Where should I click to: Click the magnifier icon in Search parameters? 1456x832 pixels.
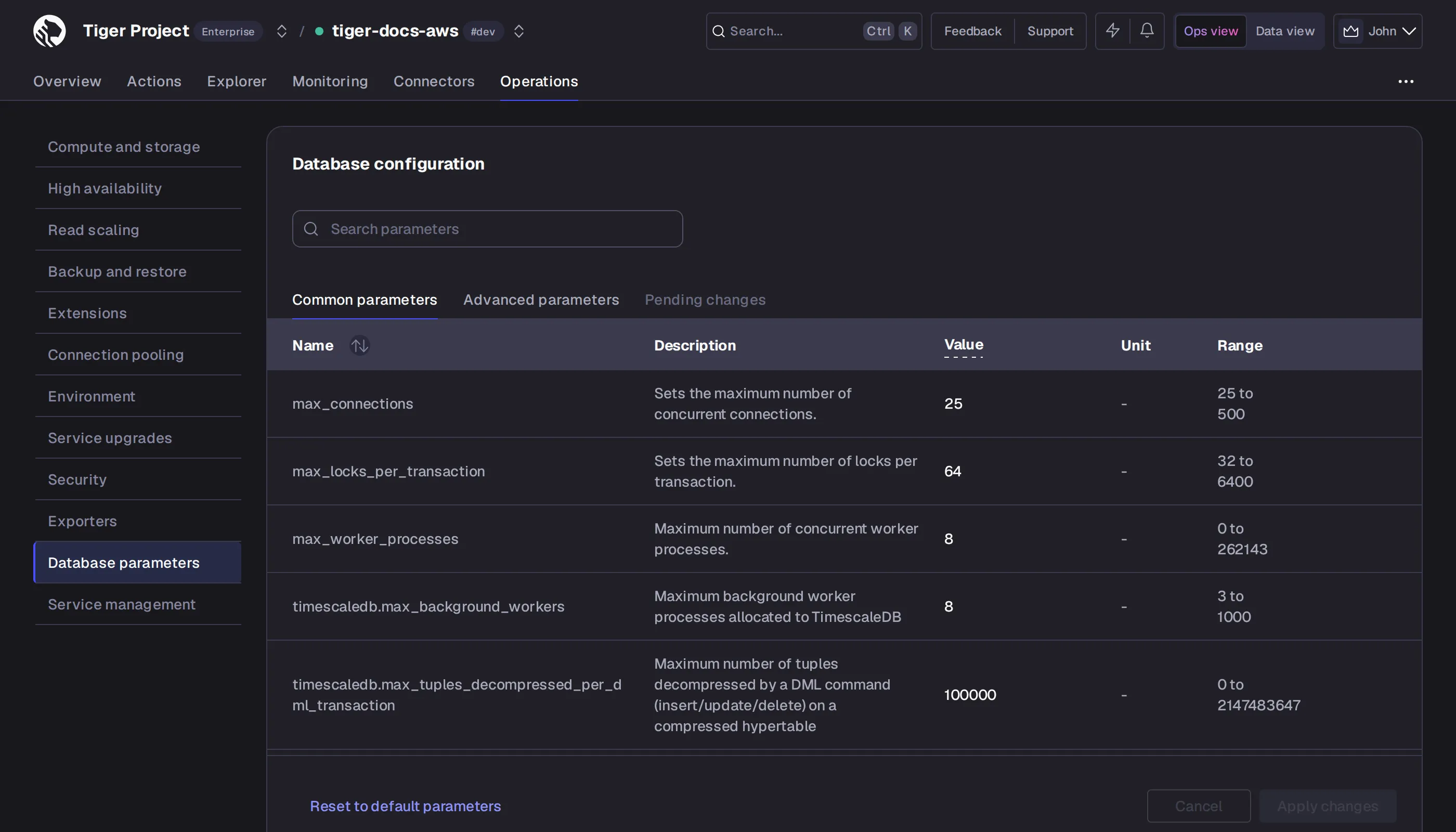[311, 229]
